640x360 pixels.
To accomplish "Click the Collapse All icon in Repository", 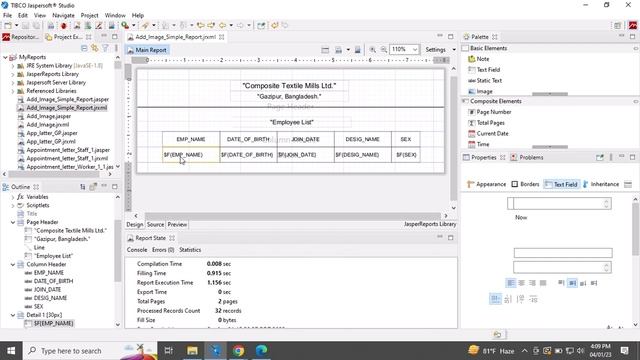I will point(84,48).
